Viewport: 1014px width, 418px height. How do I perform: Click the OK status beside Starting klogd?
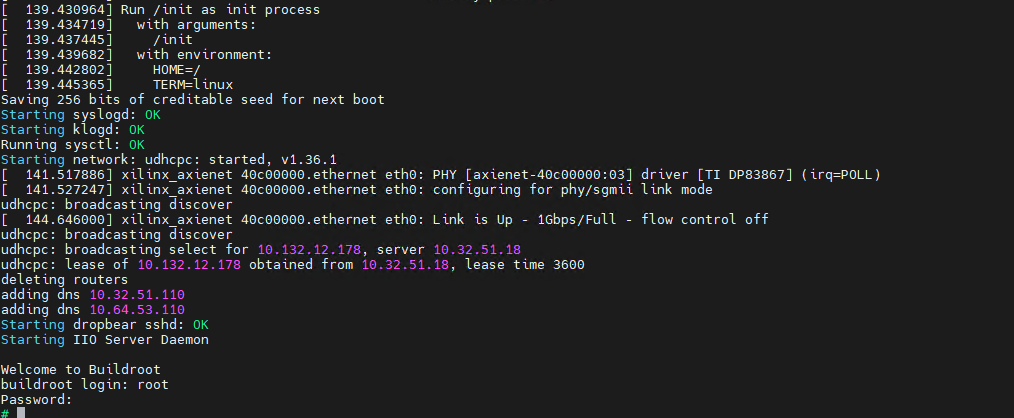pyautogui.click(x=136, y=129)
